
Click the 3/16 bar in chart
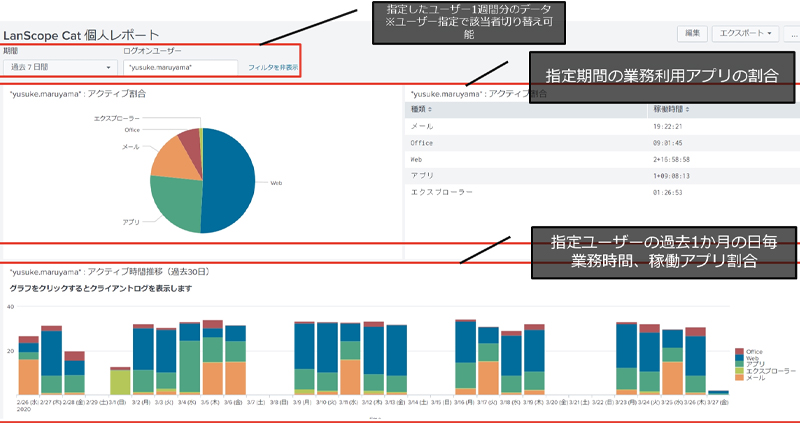click(x=465, y=357)
